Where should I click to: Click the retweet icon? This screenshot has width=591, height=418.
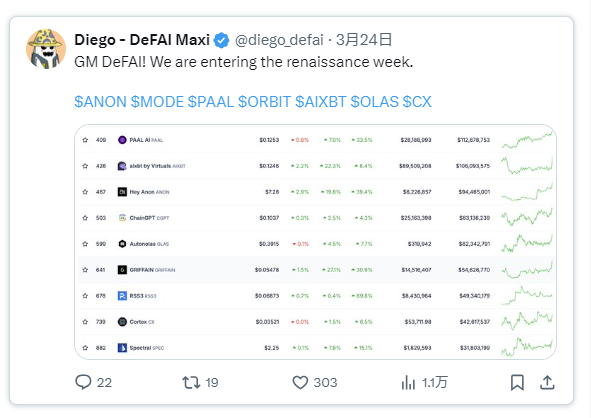click(191, 382)
